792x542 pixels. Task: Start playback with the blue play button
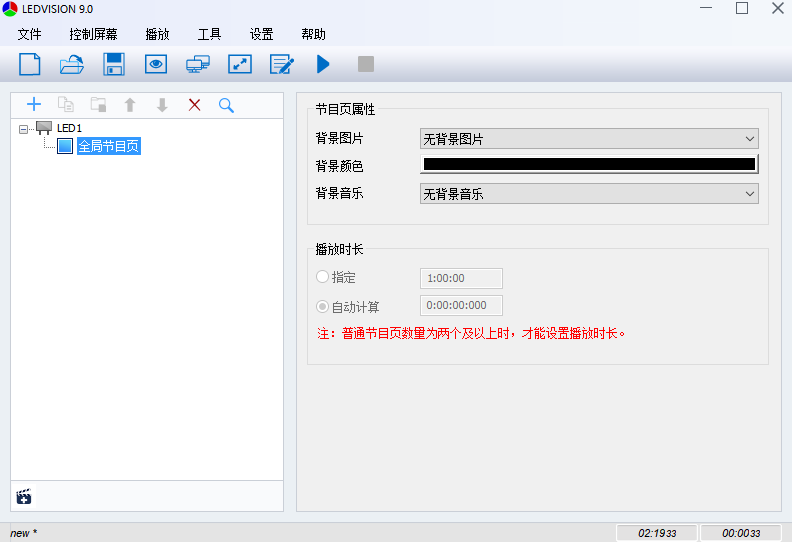(323, 64)
